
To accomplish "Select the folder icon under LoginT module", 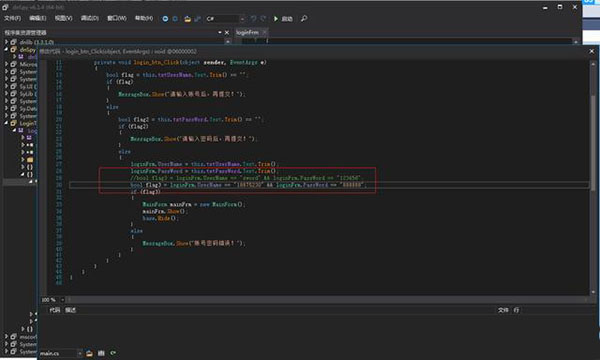I will point(29,160).
